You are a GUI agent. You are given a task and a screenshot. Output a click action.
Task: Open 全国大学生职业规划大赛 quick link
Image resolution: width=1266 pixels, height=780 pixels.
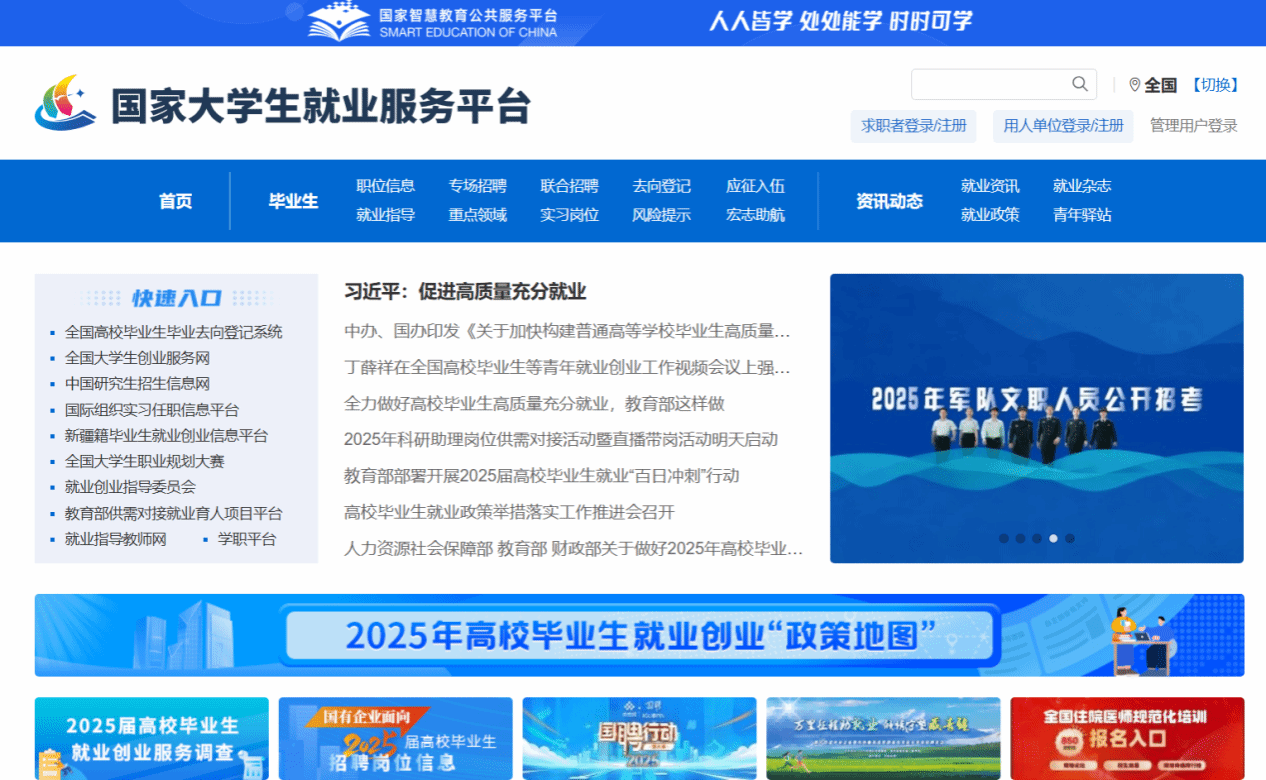[145, 462]
